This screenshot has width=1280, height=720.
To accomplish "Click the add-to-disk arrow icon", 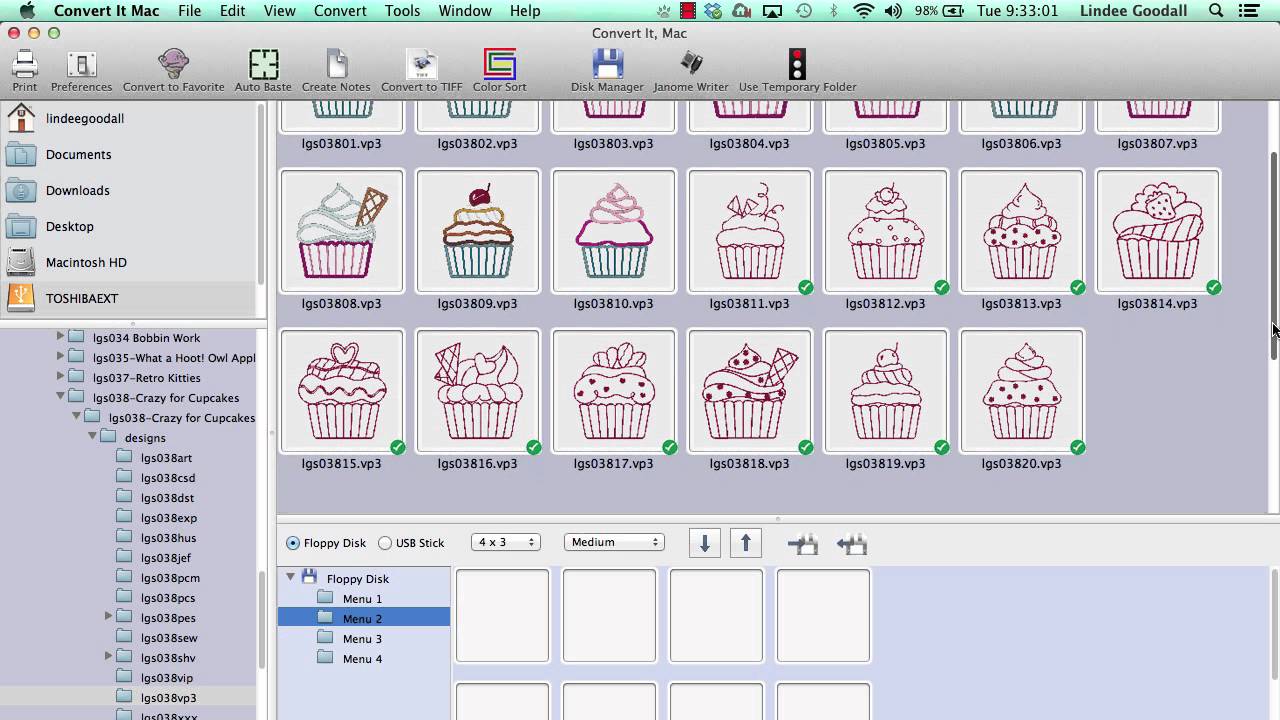I will (x=803, y=544).
